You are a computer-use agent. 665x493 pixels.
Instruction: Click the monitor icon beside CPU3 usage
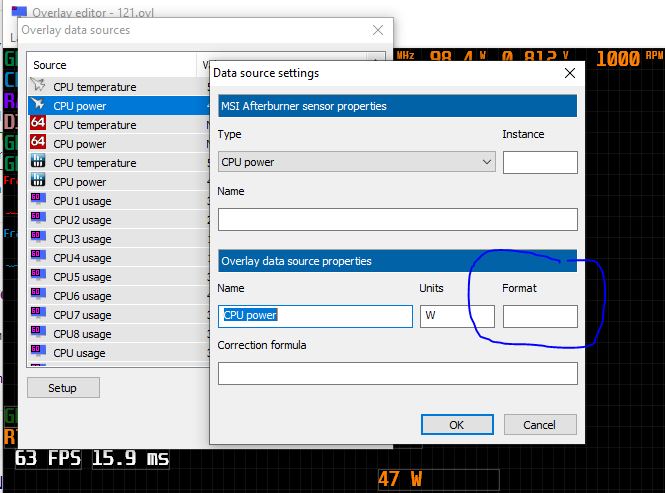tap(38, 237)
